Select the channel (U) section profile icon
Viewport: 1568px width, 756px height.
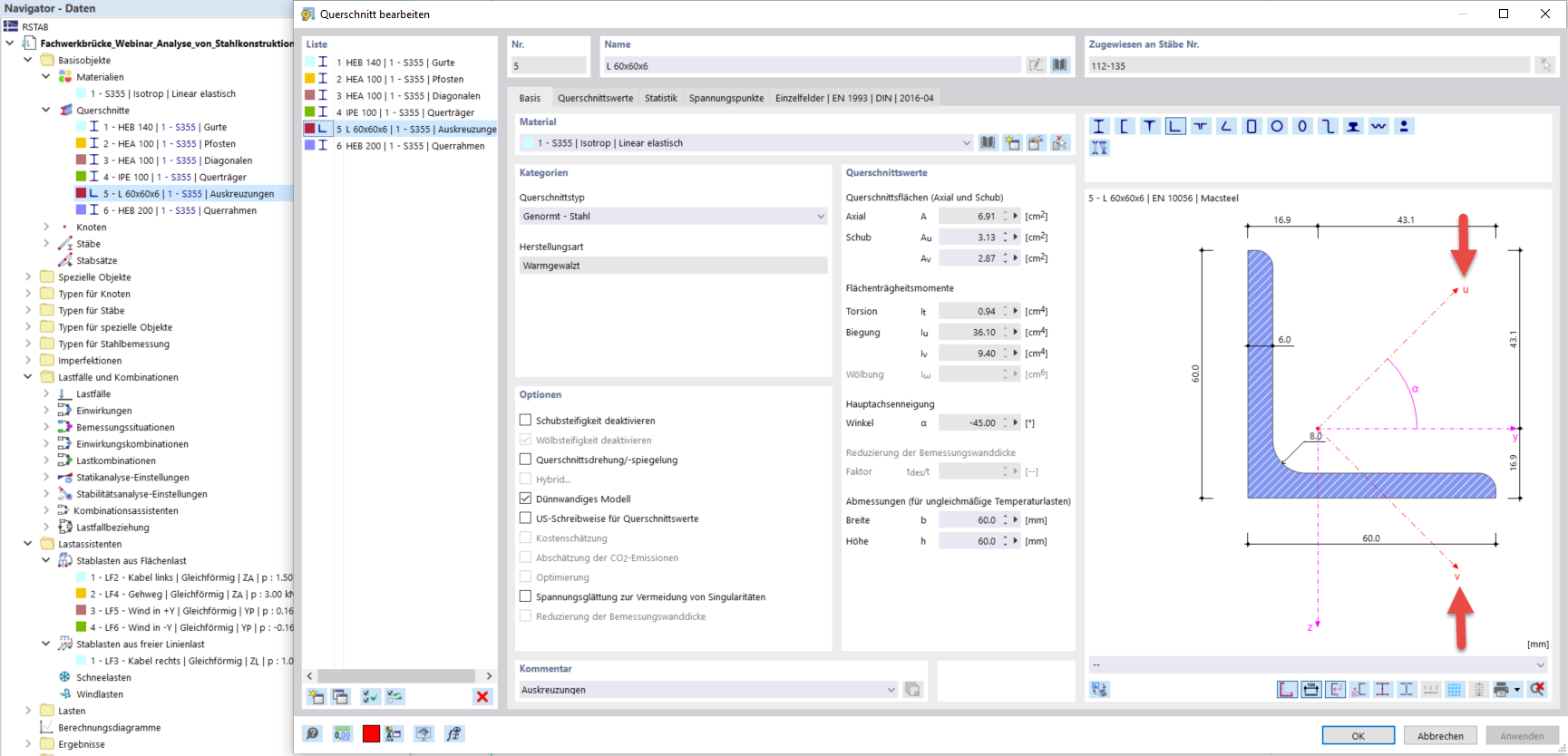(1125, 126)
